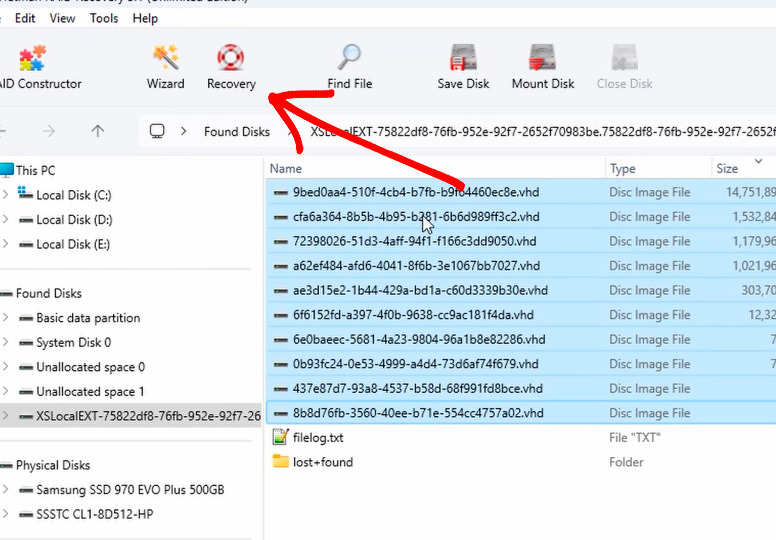Expand the Basic data partition node

(x=5, y=317)
